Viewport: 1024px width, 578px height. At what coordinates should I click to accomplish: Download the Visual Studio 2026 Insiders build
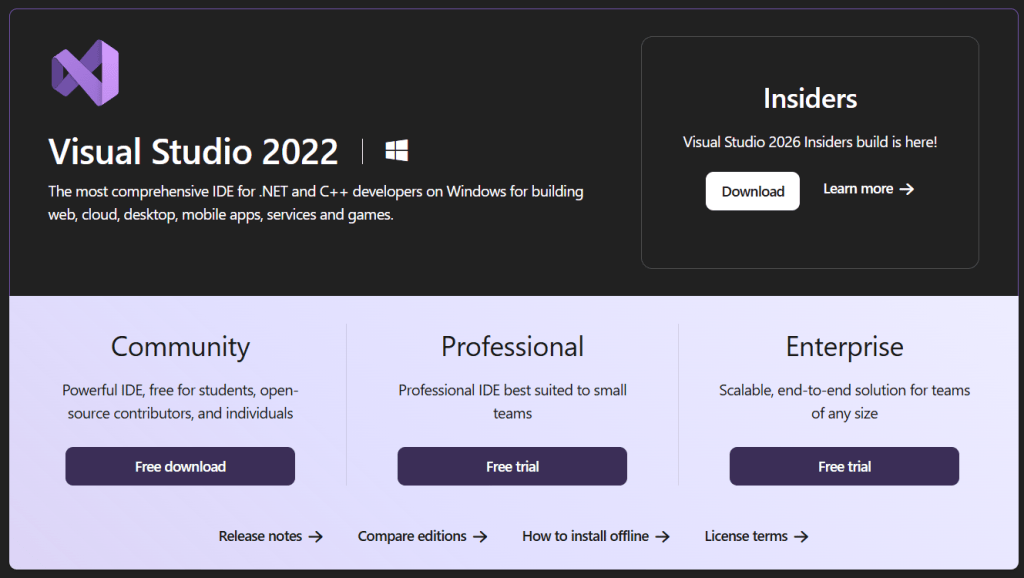(752, 190)
